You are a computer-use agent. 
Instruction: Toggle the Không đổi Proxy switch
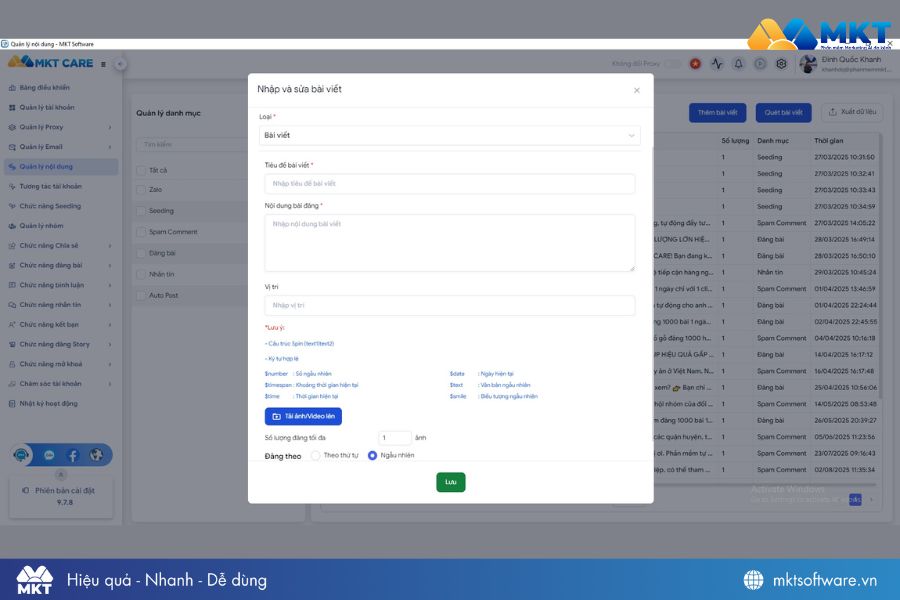tap(672, 64)
